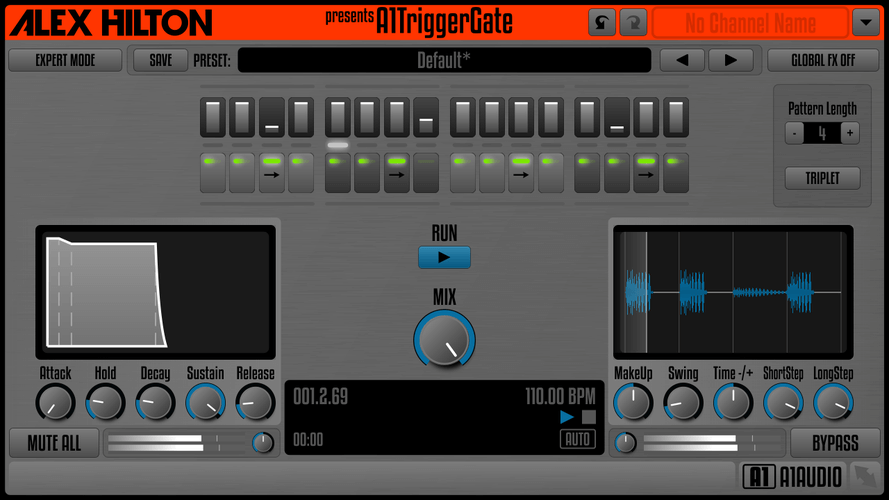Click step 15 lower button with arrow
Viewport: 889px width, 500px height.
(x=646, y=173)
